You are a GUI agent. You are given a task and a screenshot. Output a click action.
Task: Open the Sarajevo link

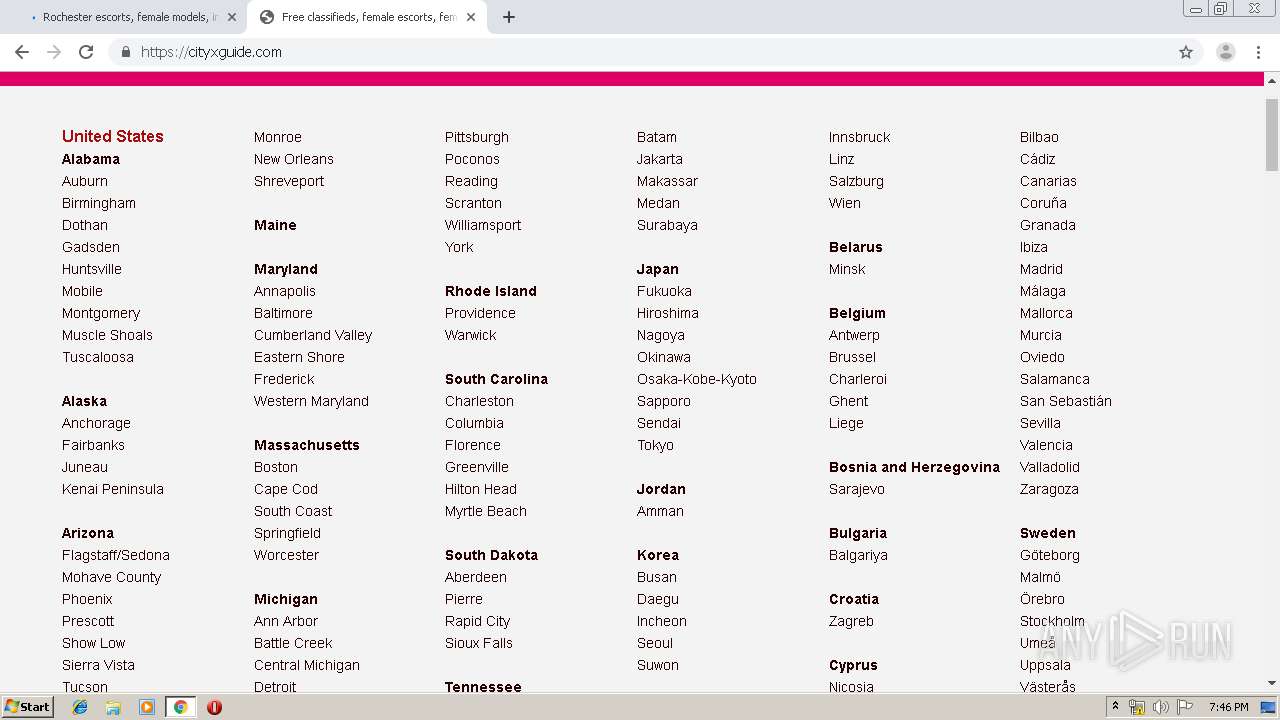point(857,489)
